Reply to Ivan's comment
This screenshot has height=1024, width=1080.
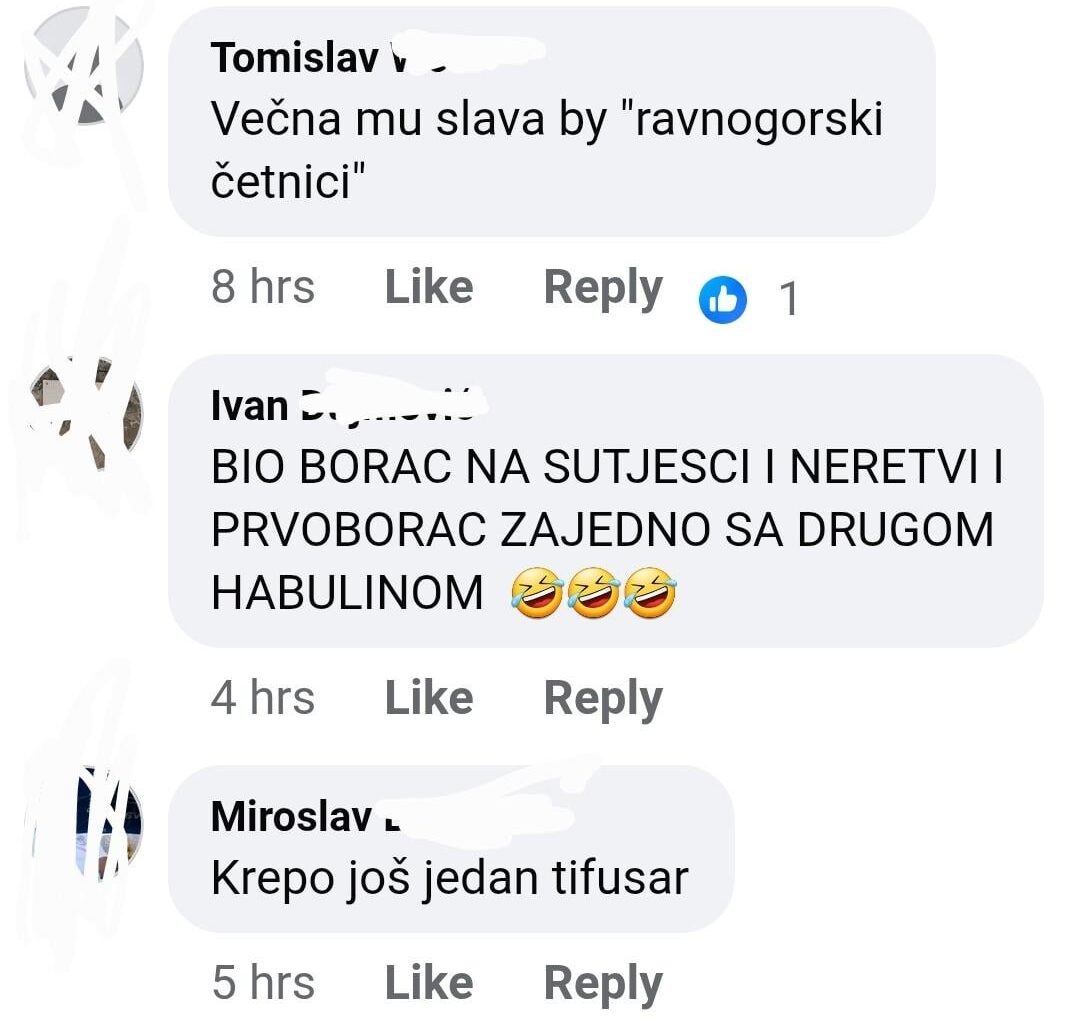(601, 698)
